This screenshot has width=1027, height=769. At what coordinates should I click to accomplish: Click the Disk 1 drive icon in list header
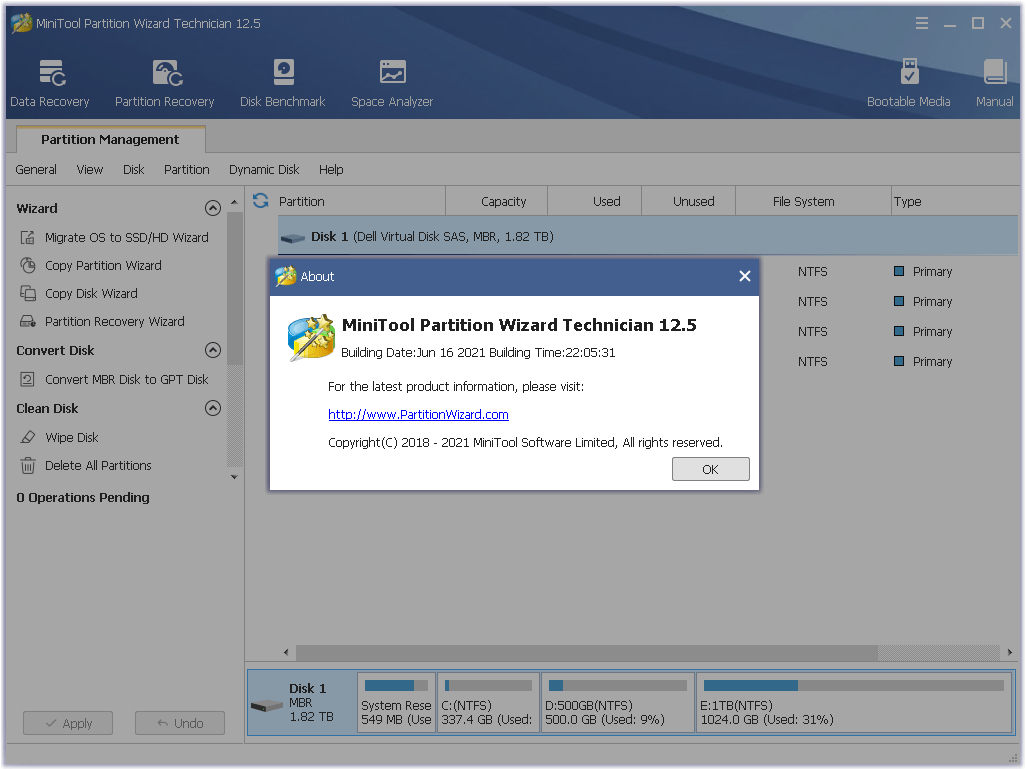[x=293, y=238]
